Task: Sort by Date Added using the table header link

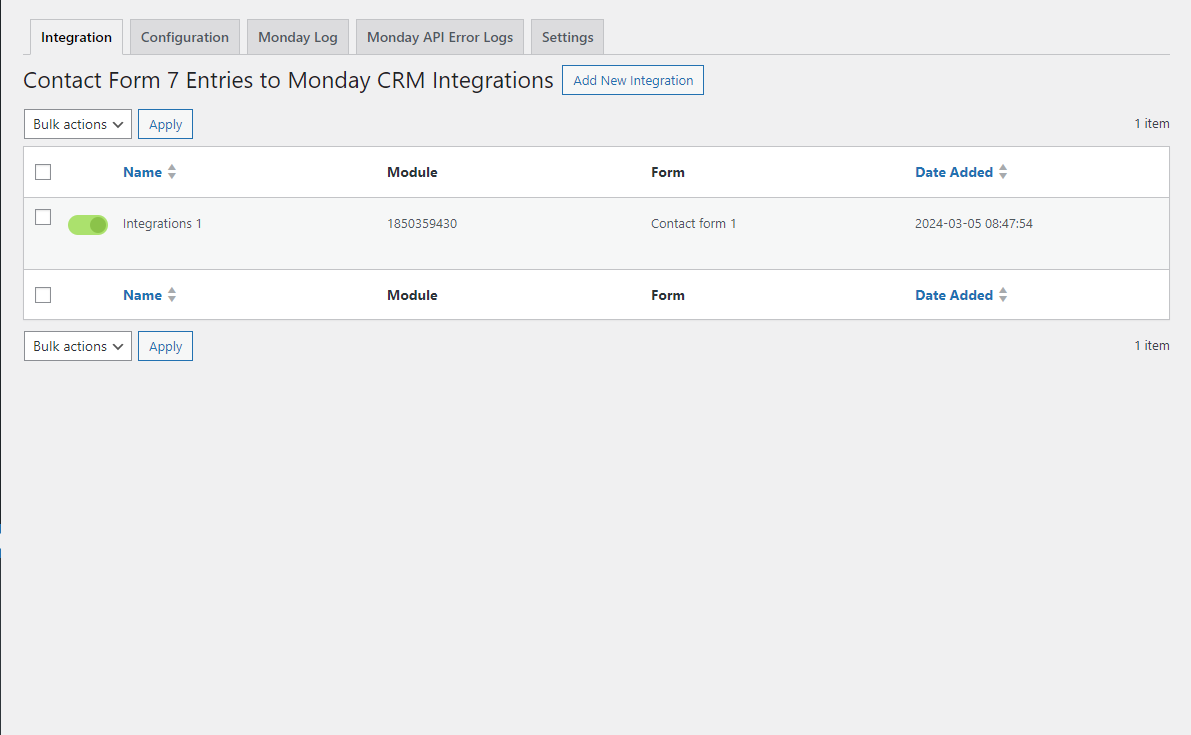Action: pyautogui.click(x=961, y=172)
